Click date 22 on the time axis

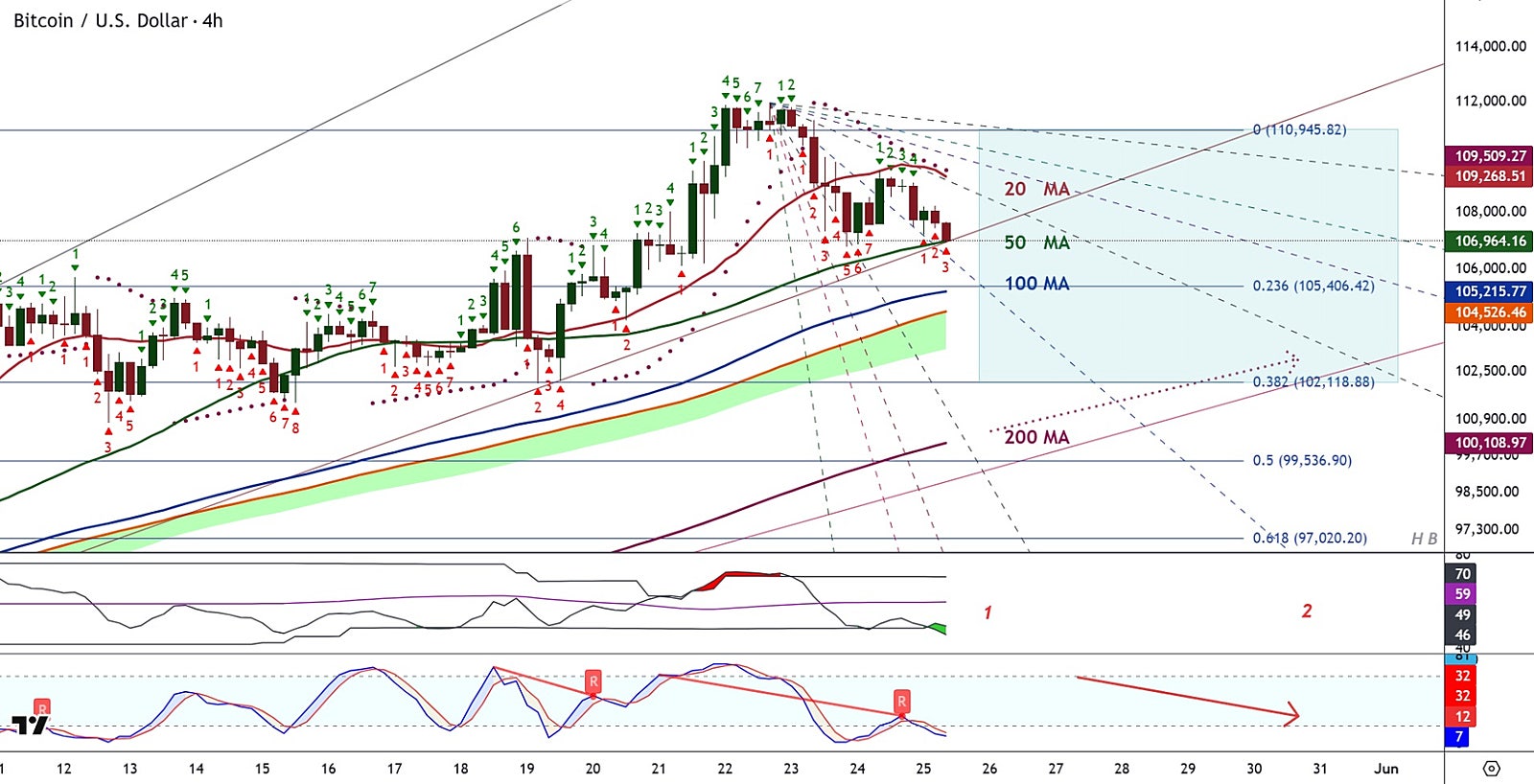tap(725, 769)
